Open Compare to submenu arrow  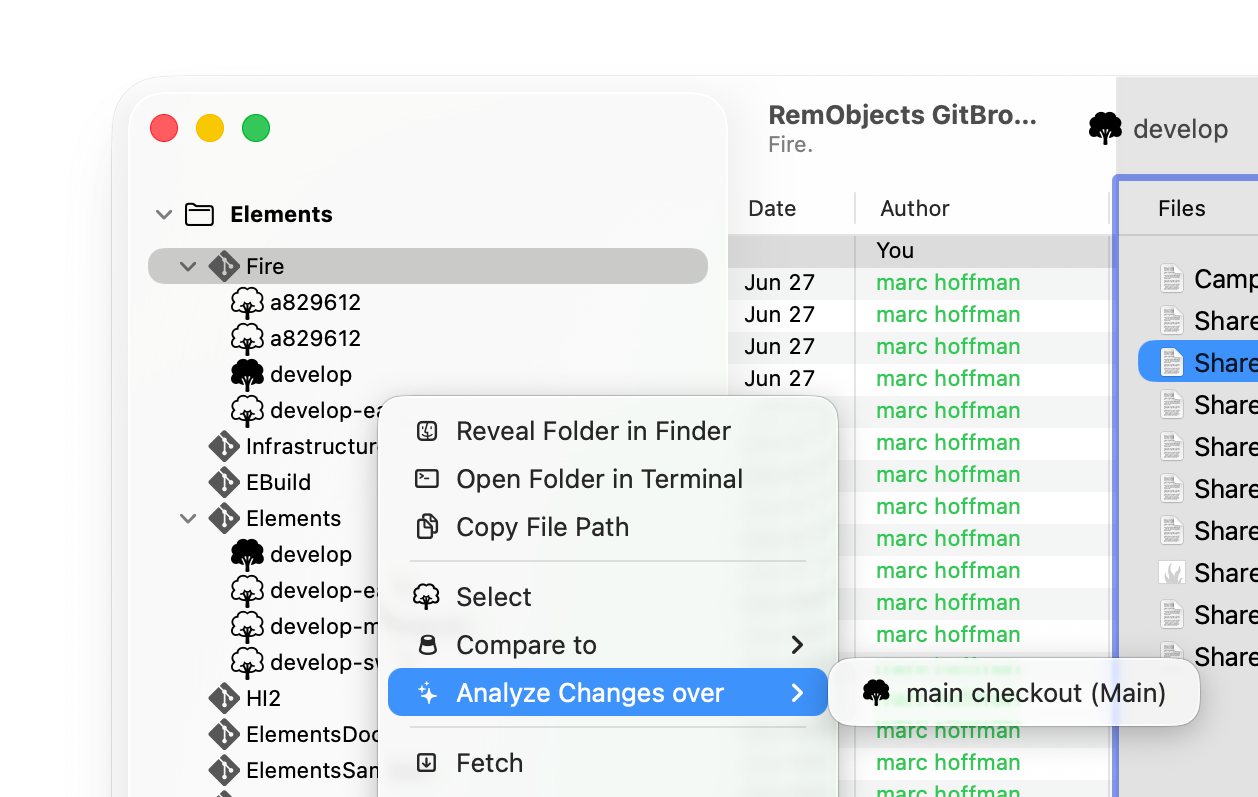click(x=797, y=645)
